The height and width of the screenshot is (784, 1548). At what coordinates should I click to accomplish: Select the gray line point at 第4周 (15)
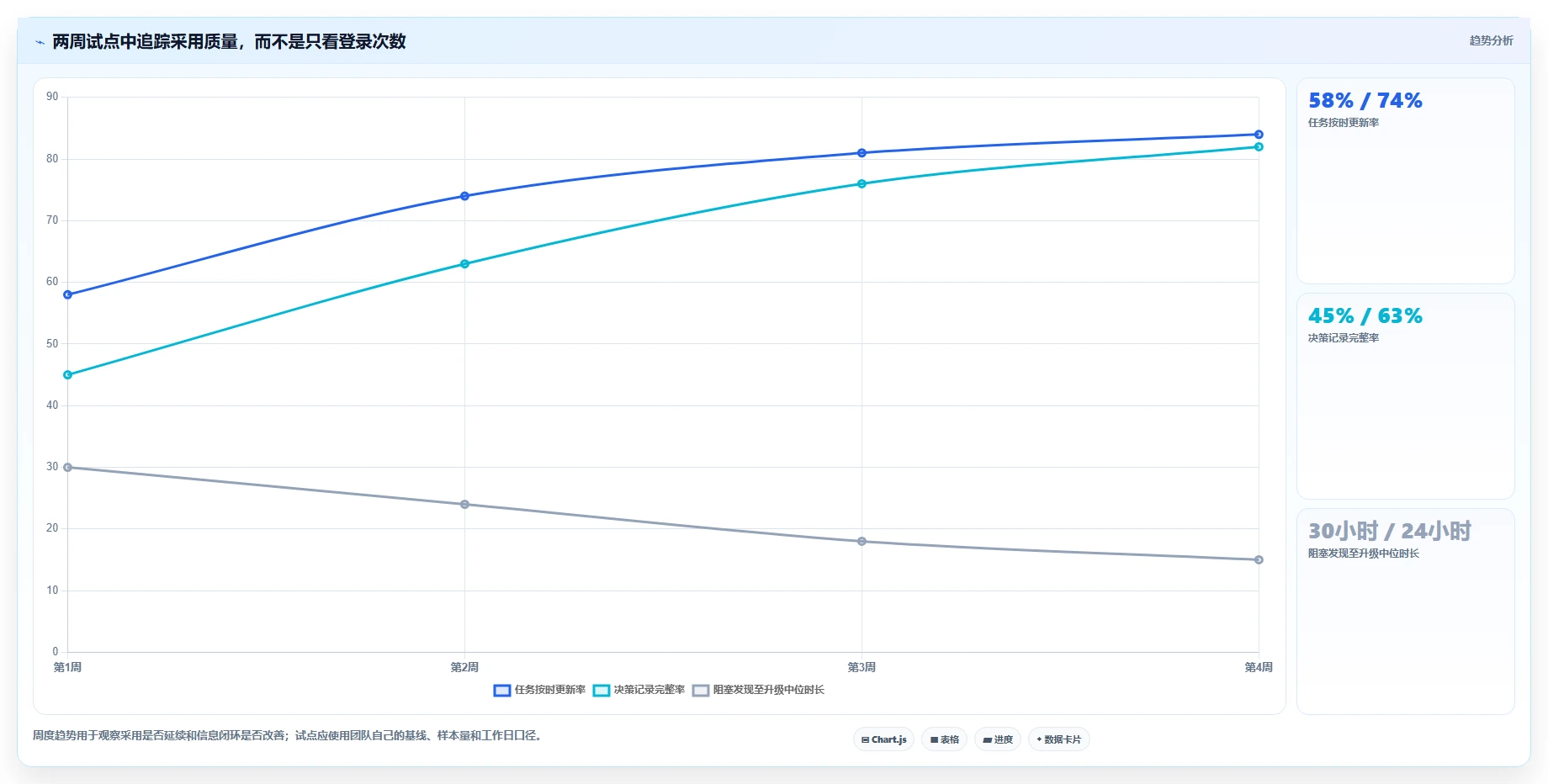(1259, 560)
